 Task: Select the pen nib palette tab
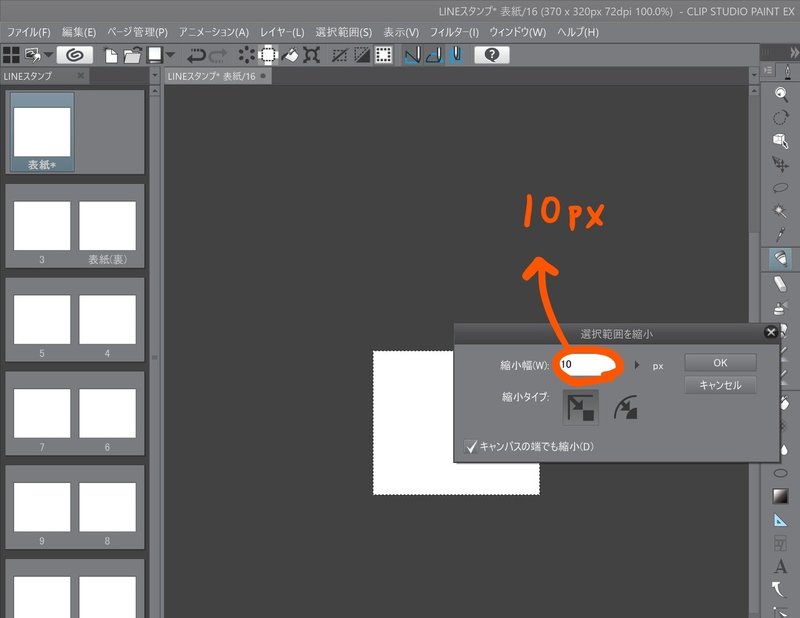pos(788,72)
